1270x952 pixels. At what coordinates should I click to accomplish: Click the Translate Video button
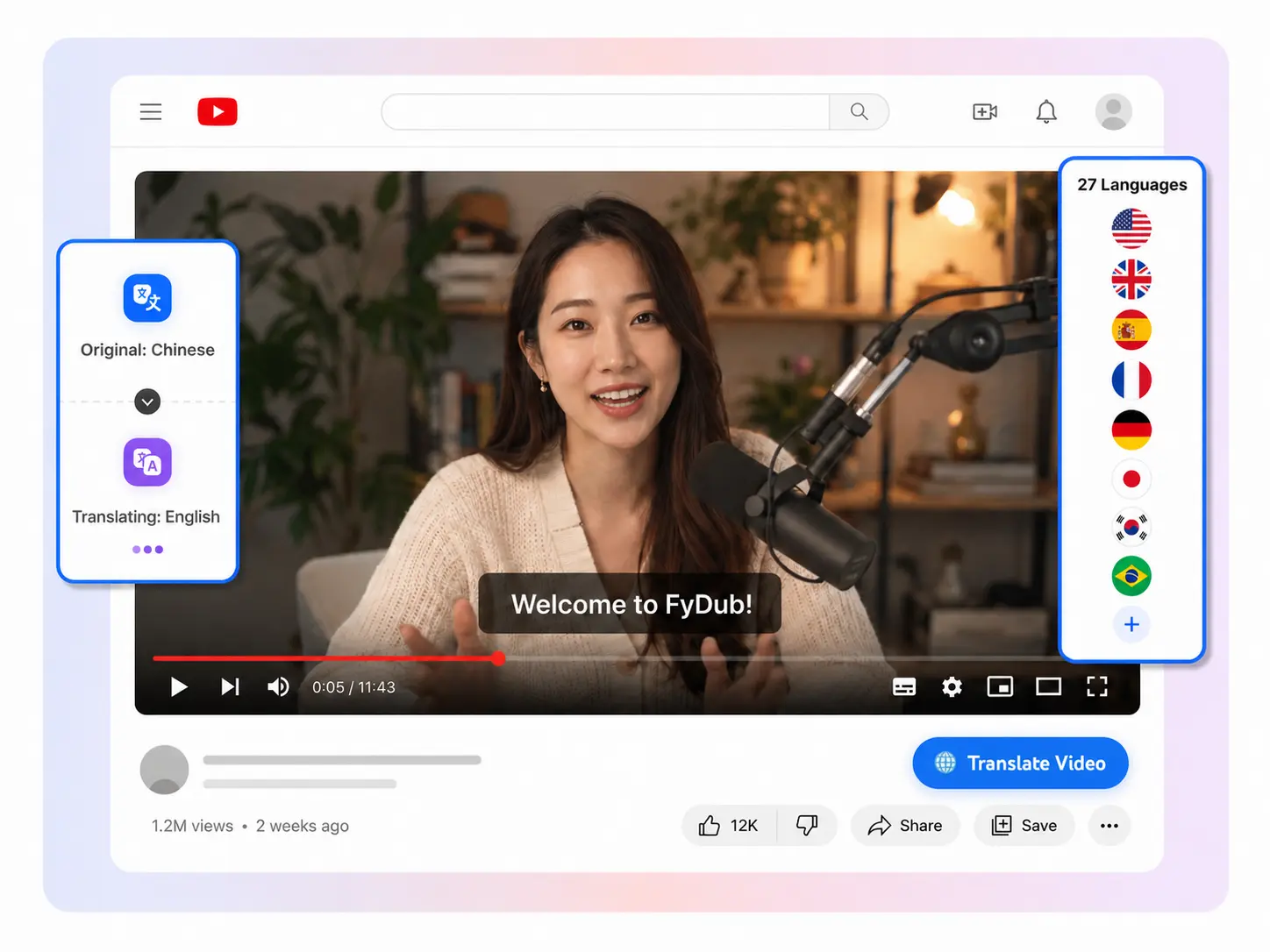point(1020,763)
